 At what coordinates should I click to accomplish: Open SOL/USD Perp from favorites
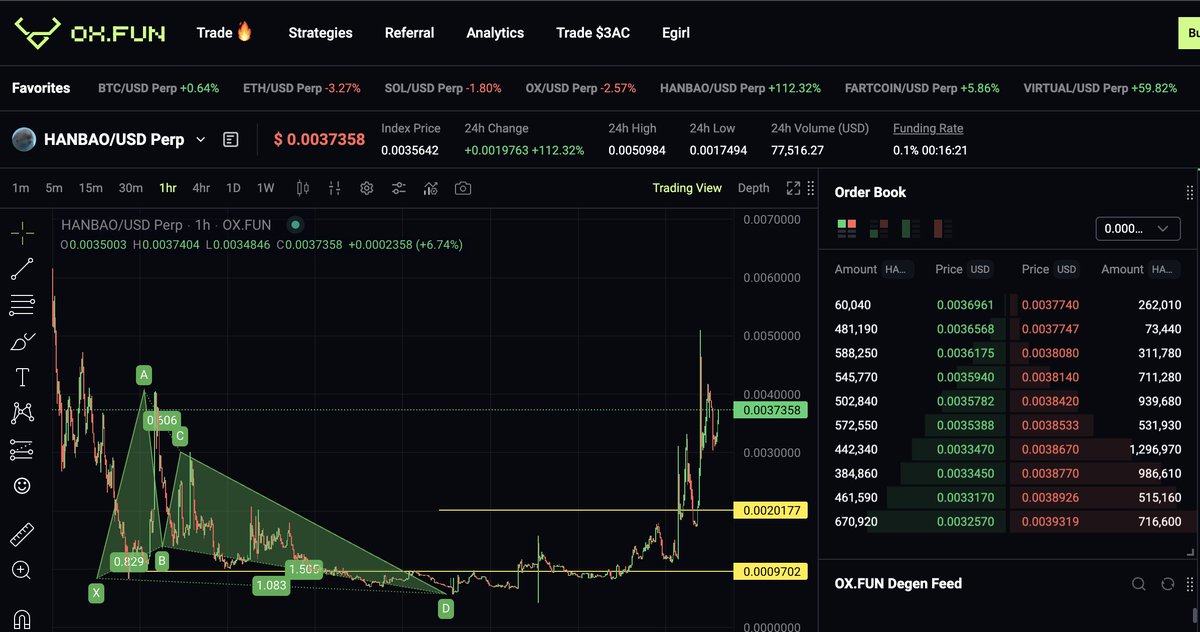[443, 88]
